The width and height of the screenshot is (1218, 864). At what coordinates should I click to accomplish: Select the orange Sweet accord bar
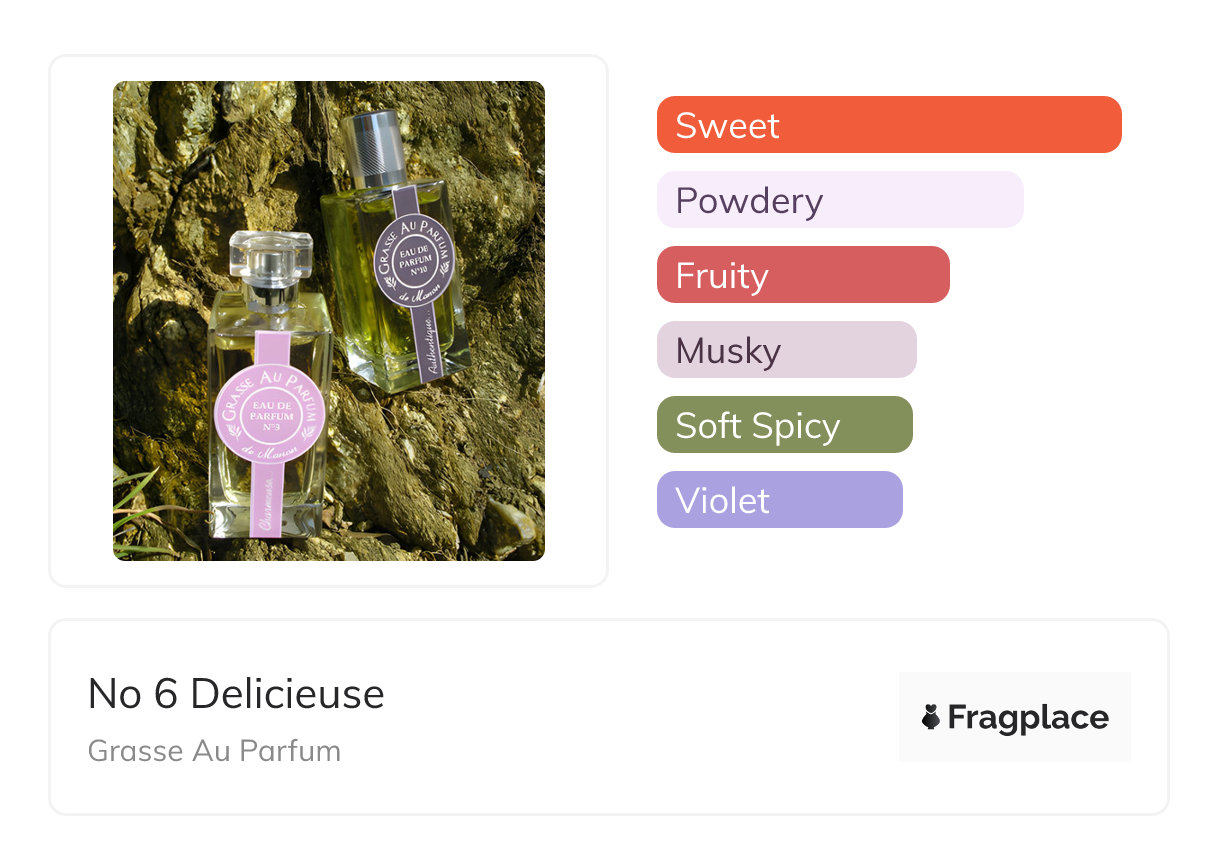(888, 125)
